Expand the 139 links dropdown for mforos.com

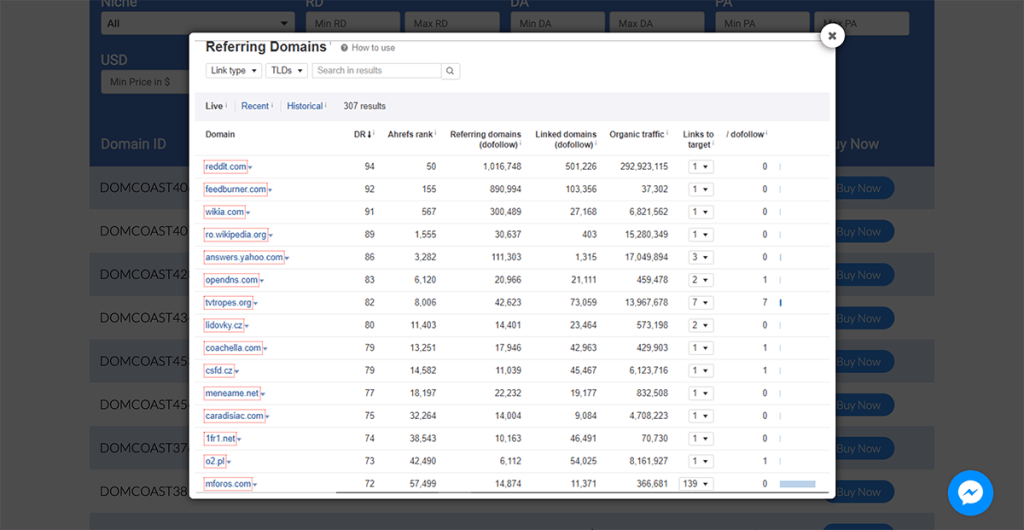696,484
